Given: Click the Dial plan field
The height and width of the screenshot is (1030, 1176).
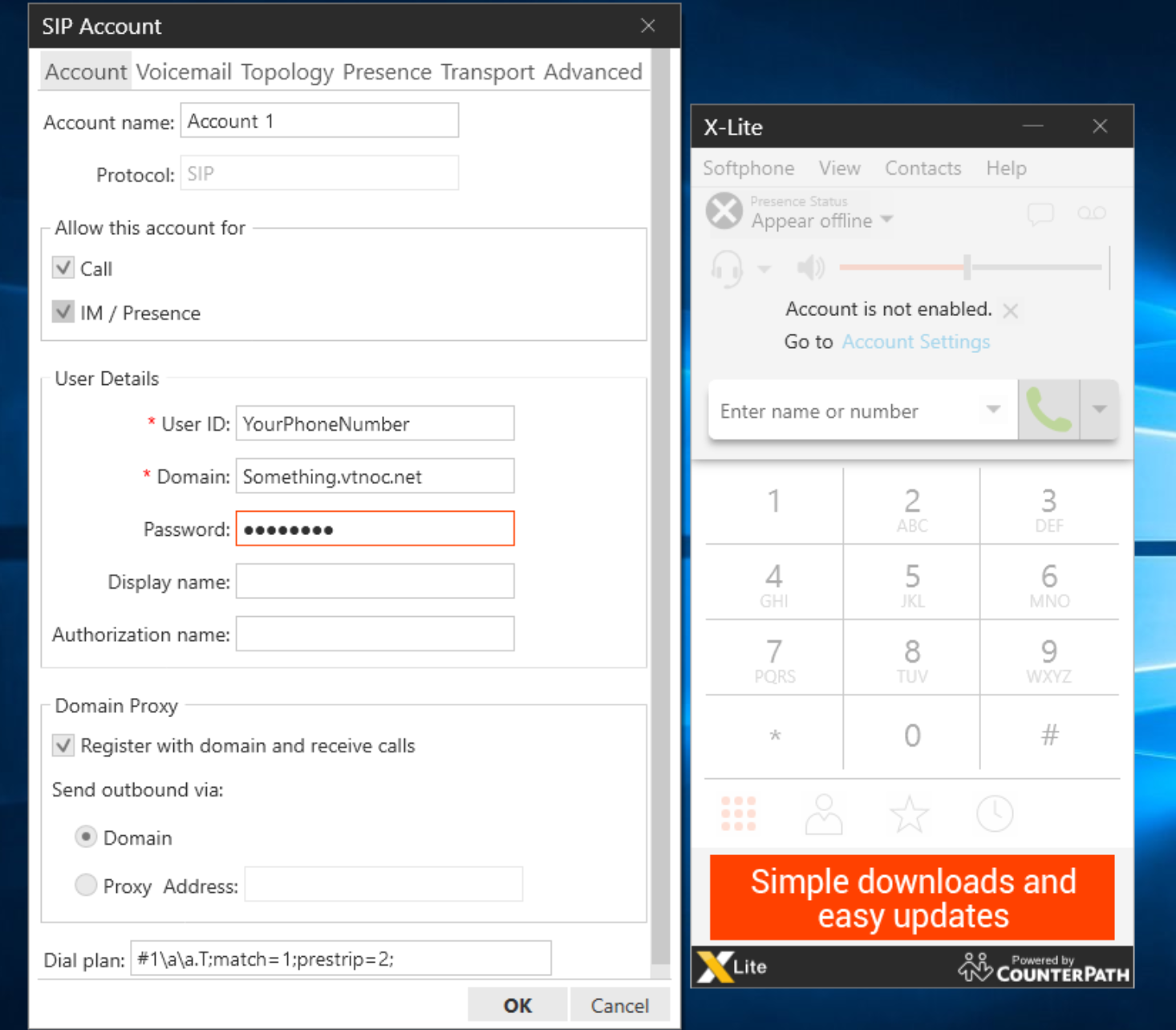Looking at the screenshot, I should click(x=341, y=959).
